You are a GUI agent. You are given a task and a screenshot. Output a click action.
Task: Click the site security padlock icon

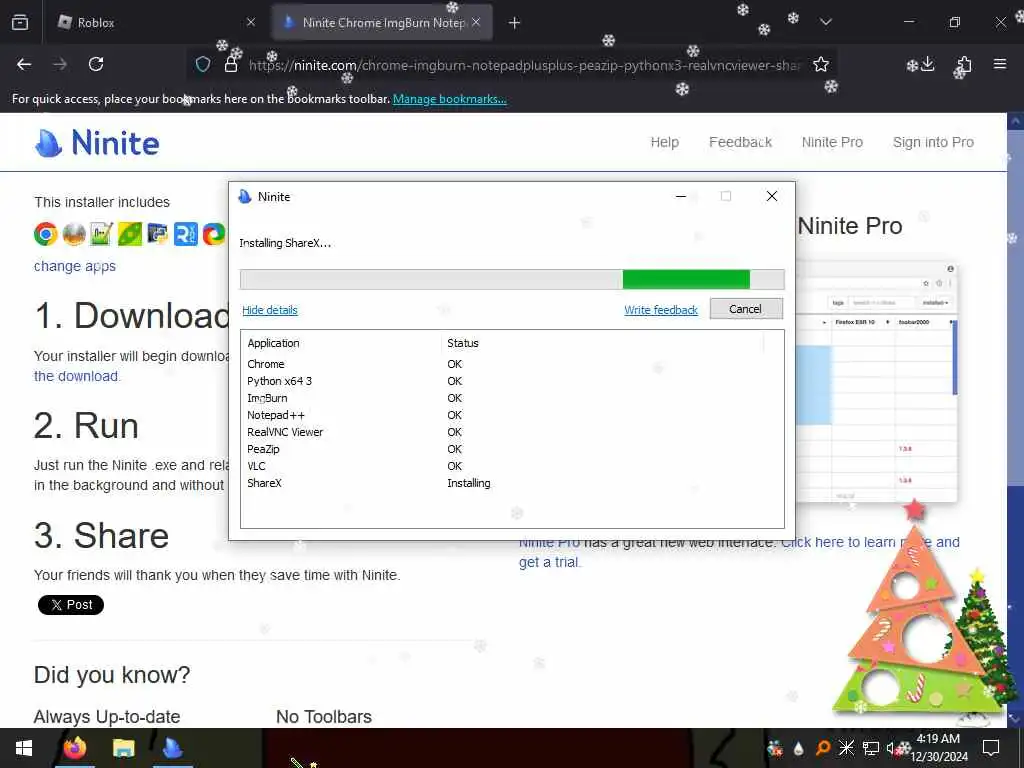click(x=231, y=64)
